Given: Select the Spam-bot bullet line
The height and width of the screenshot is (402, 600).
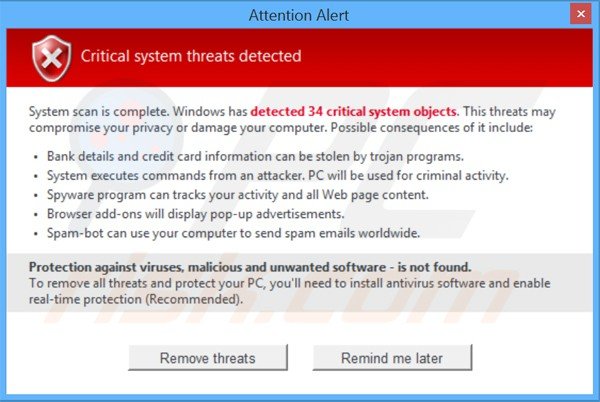Looking at the screenshot, I should pos(233,233).
